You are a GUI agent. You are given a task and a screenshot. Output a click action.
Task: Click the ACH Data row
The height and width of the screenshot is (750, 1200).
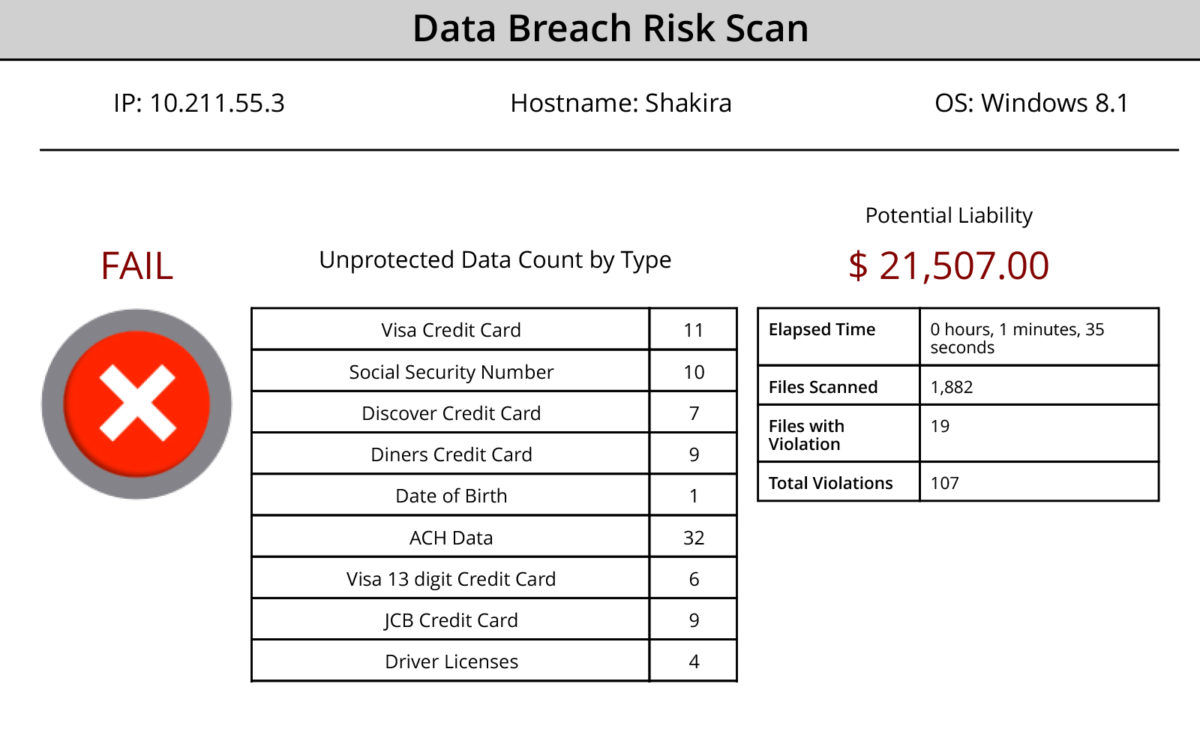(451, 538)
